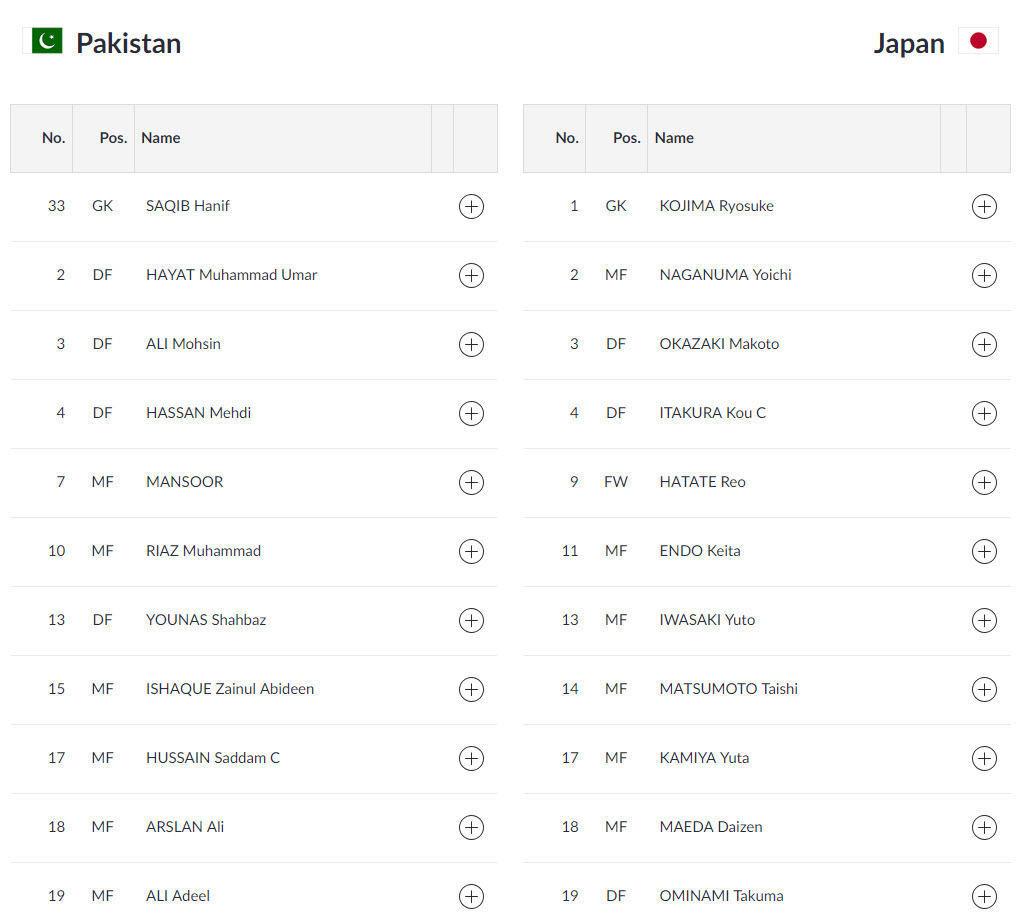The height and width of the screenshot is (922, 1032).
Task: Select player name MATSUMOTO Taishi
Action: coord(728,689)
